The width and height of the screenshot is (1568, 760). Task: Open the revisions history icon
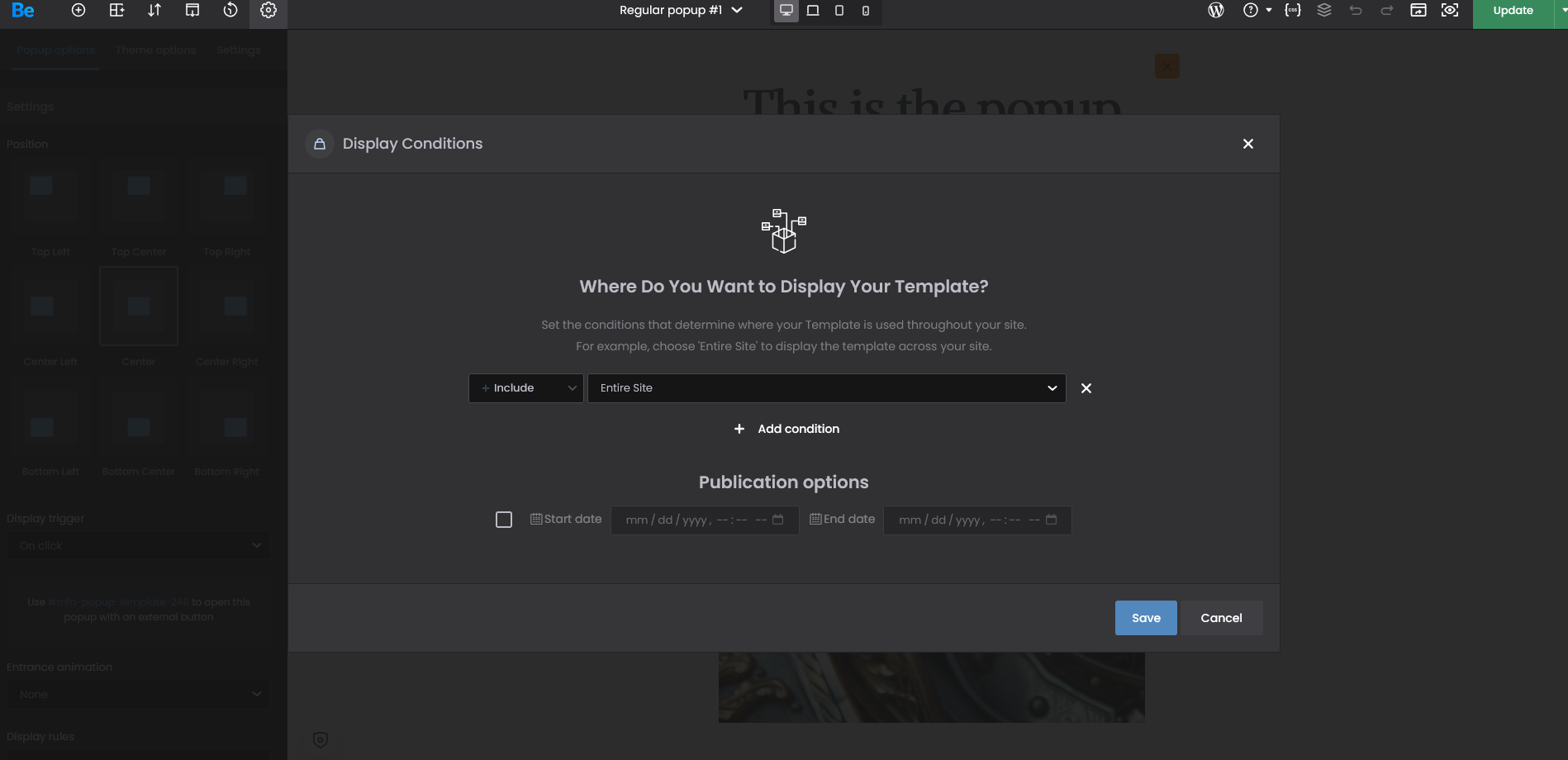[x=230, y=11]
